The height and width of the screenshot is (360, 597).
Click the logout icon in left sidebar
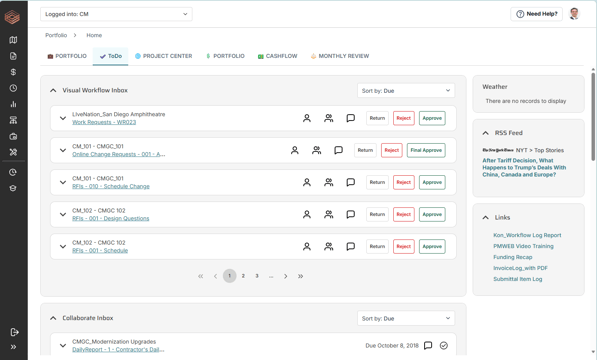click(14, 332)
